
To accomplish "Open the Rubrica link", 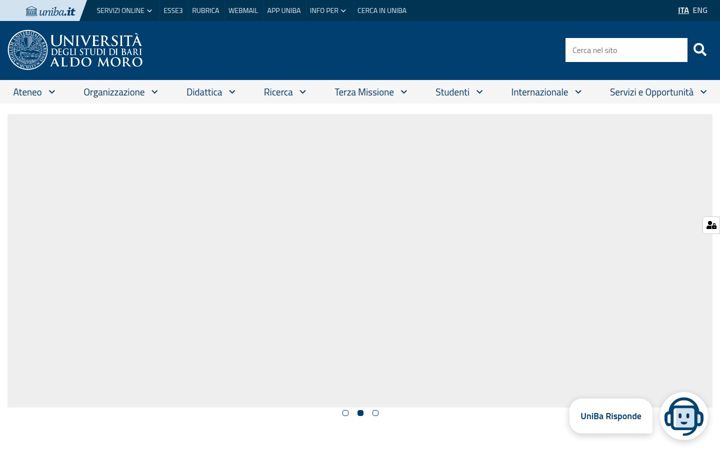I will [x=205, y=11].
